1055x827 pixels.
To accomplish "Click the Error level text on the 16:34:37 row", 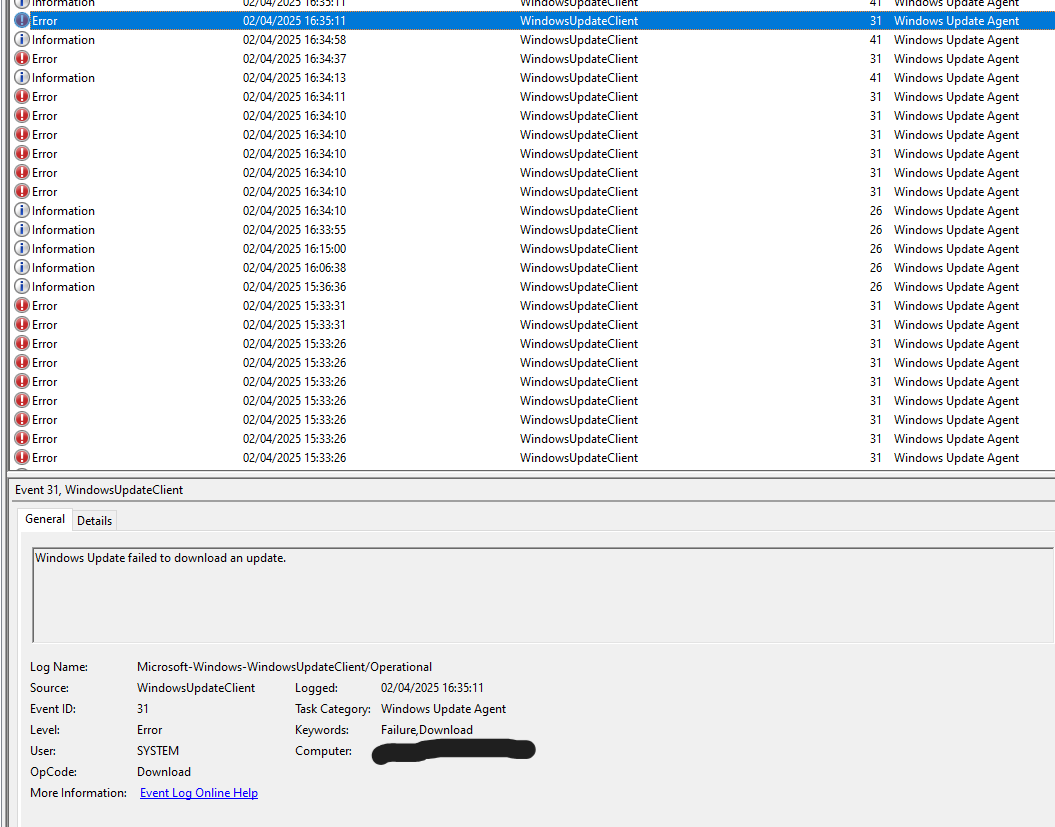I will (x=44, y=59).
